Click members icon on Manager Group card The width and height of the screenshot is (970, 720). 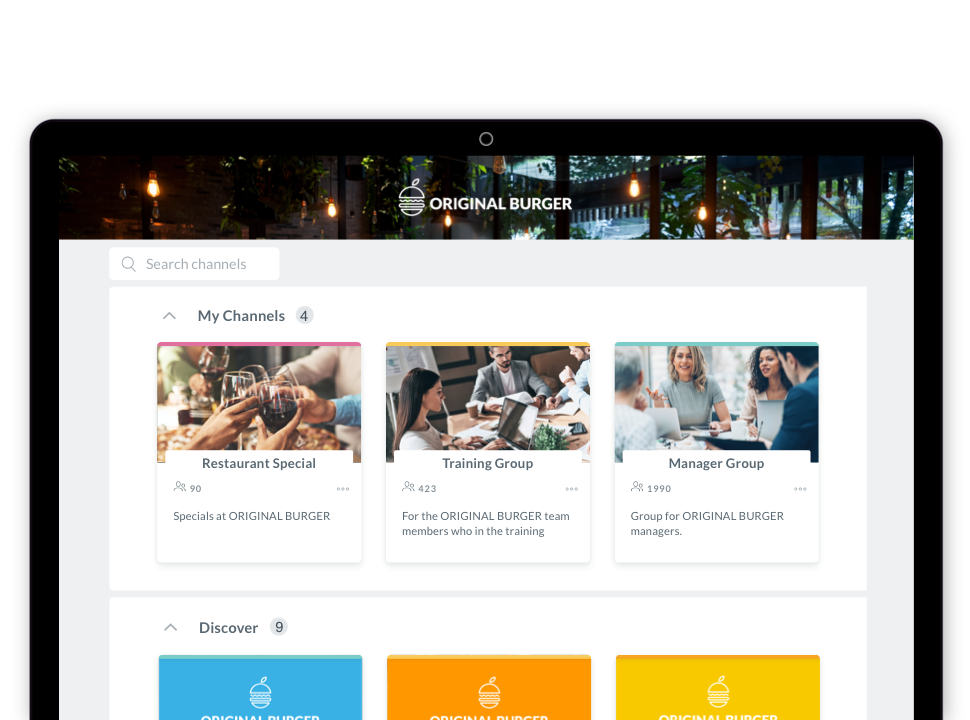[637, 487]
